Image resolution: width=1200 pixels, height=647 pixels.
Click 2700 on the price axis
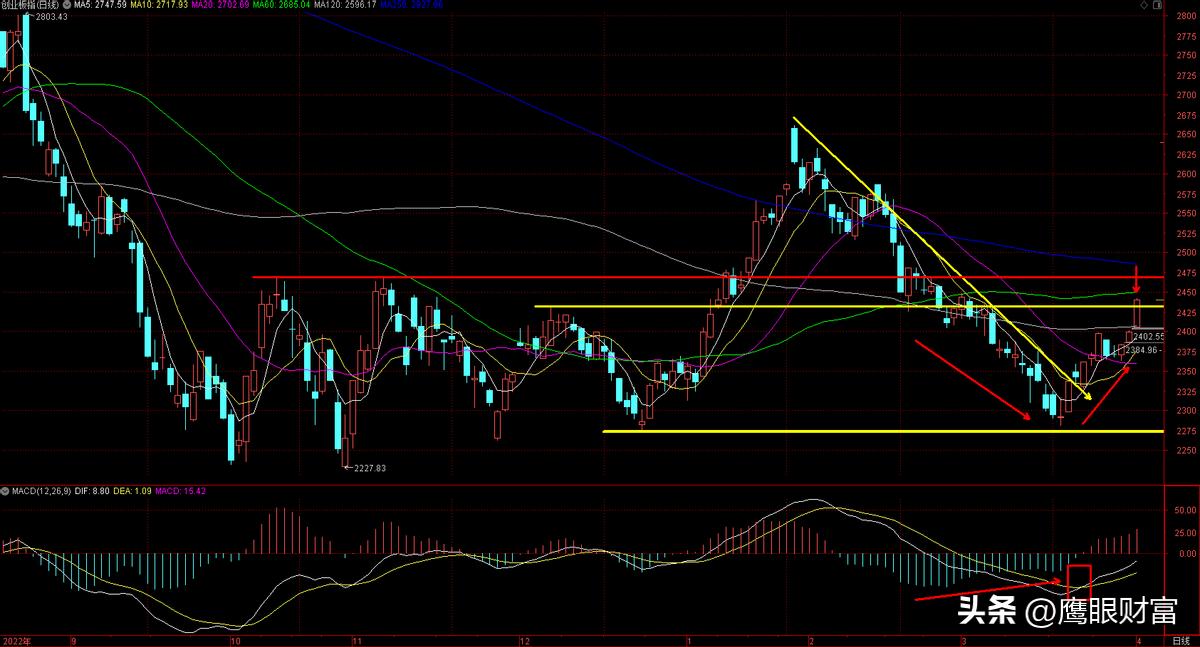(x=1186, y=95)
